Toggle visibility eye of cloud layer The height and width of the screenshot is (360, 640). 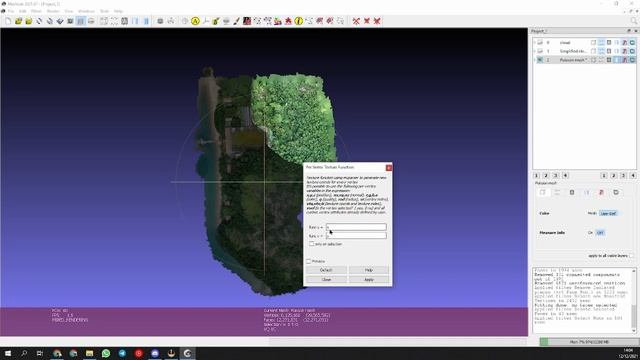[540, 42]
